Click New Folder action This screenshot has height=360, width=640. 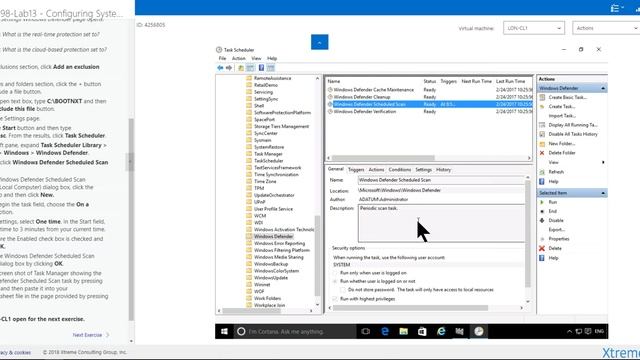coord(562,144)
